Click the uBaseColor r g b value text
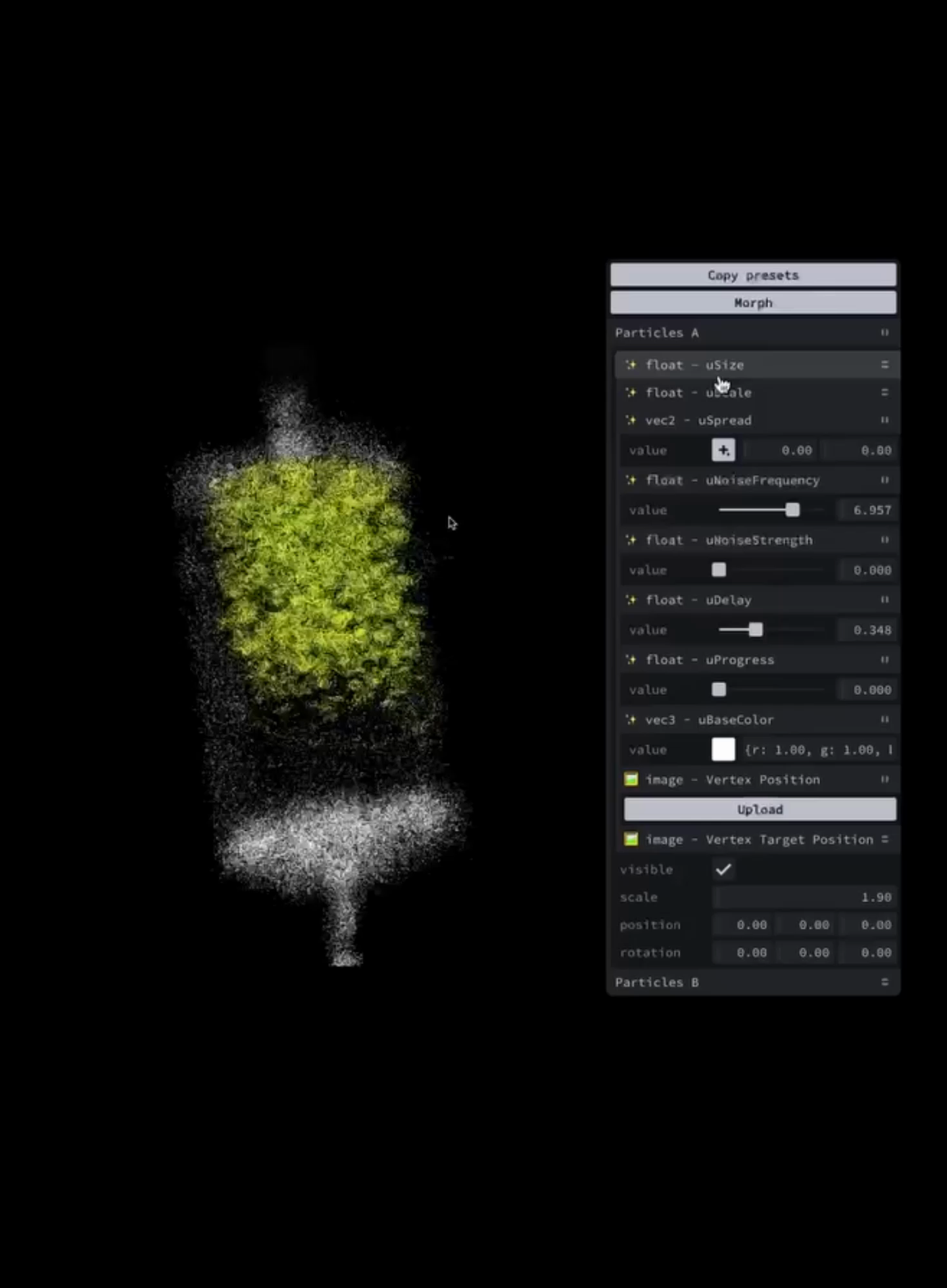Viewport: 947px width, 1288px height. (x=819, y=750)
